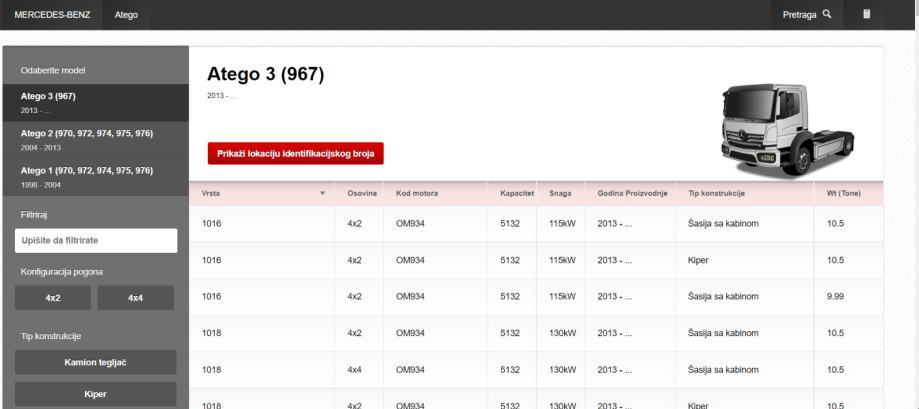Open the Atego breadcrumb item
This screenshot has width=919, height=409.
126,15
